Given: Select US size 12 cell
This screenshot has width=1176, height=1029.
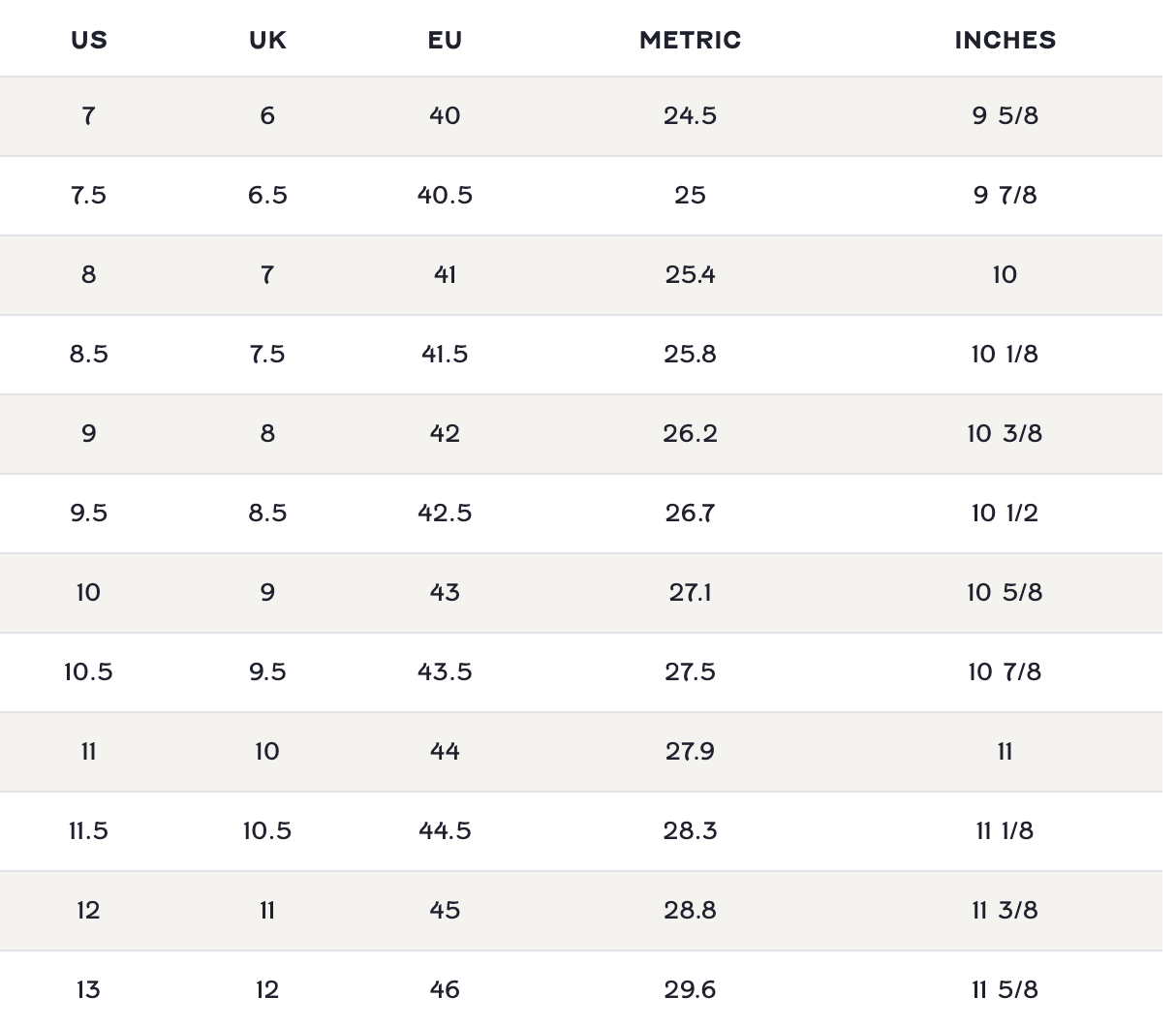Looking at the screenshot, I should coord(88,911).
